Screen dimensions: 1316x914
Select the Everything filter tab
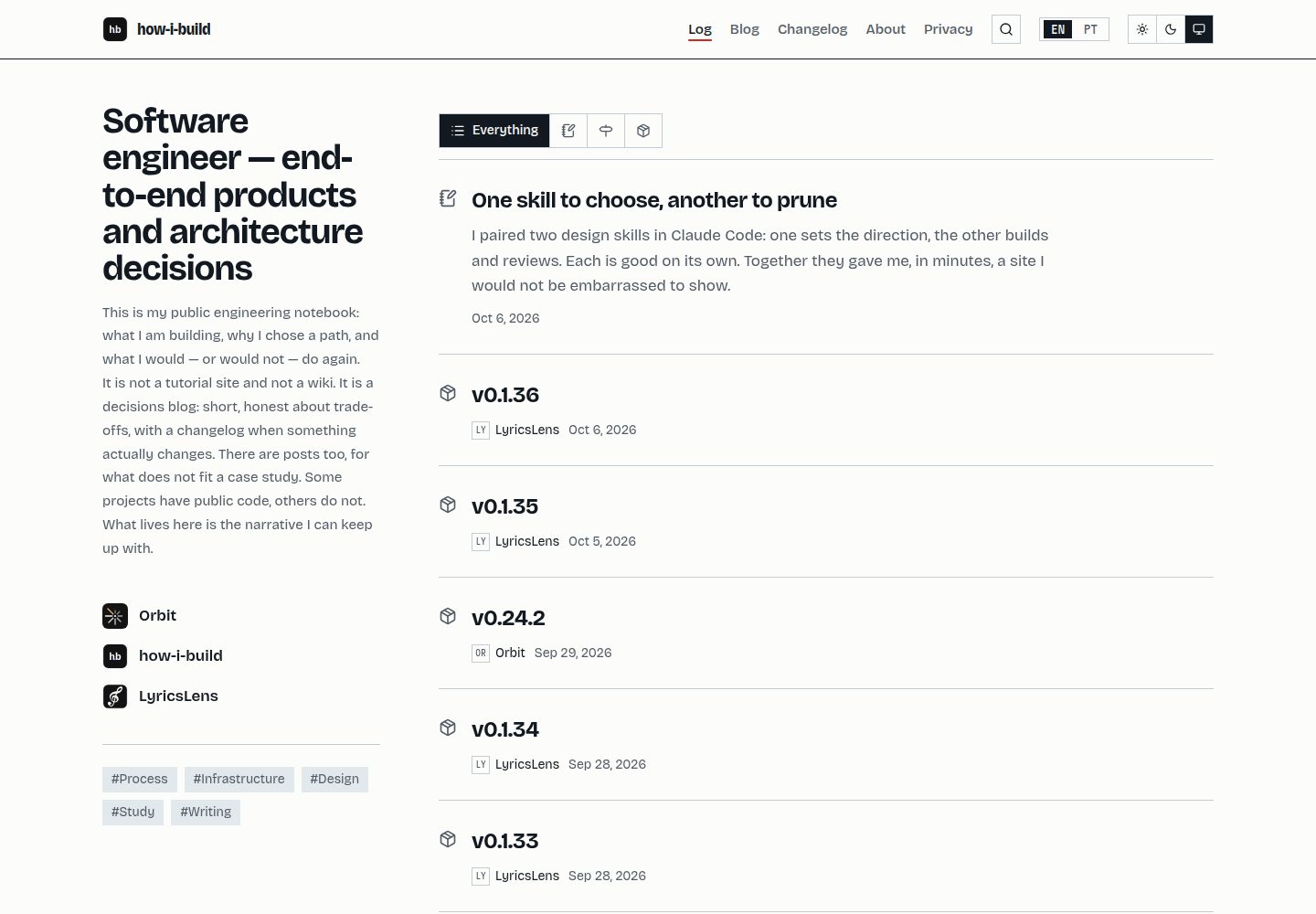pyautogui.click(x=494, y=131)
